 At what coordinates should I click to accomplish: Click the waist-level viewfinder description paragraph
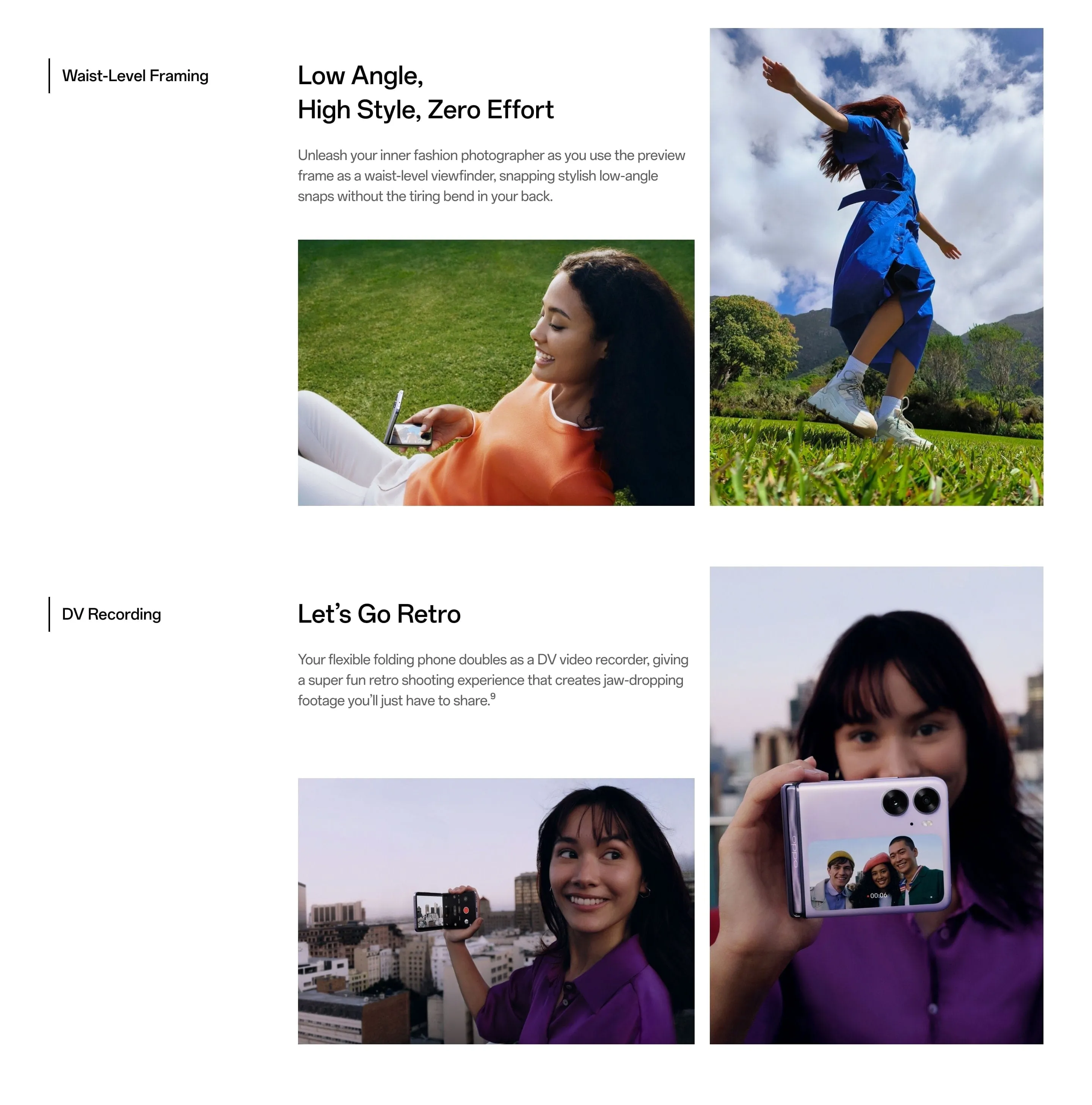pos(491,176)
